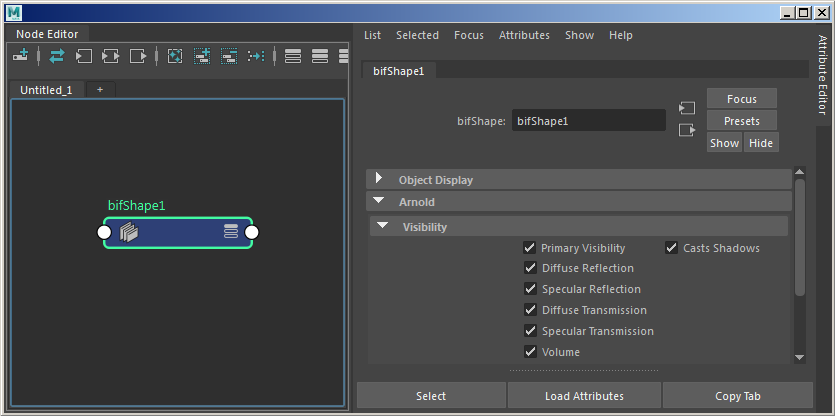Click the Select button at bottom

point(431,396)
